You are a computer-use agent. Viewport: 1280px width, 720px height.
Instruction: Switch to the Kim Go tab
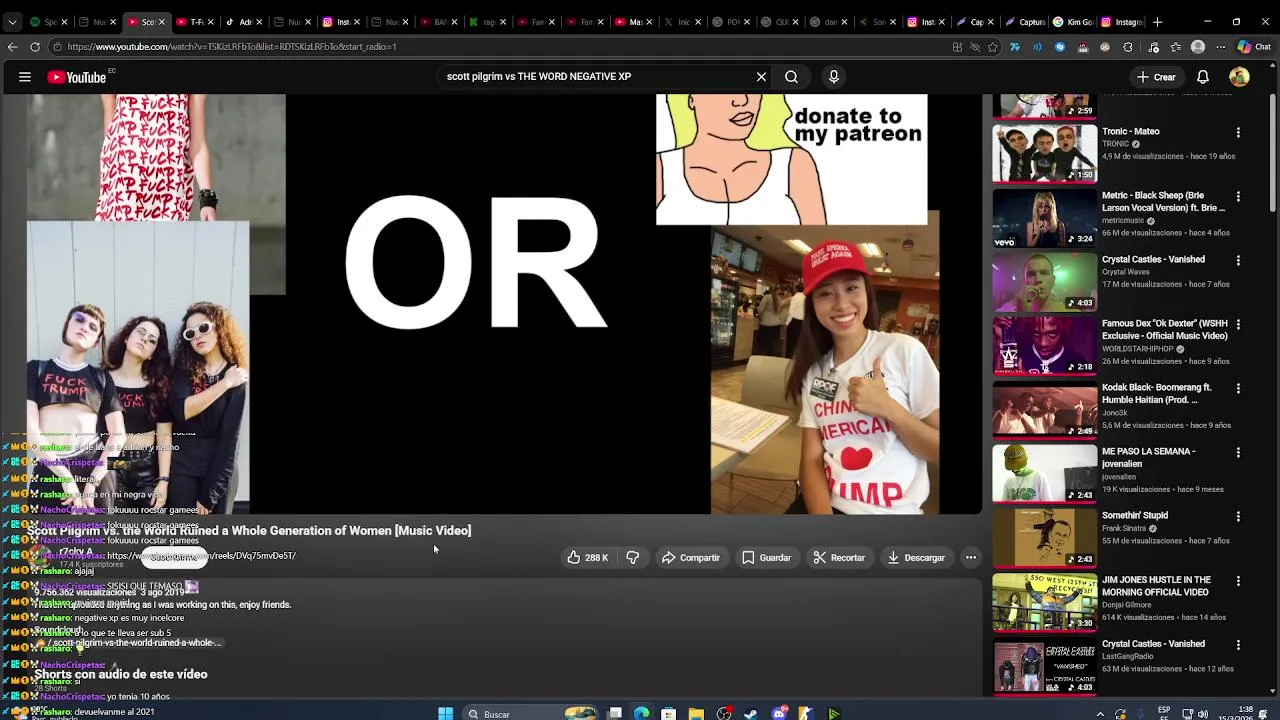click(x=1075, y=22)
